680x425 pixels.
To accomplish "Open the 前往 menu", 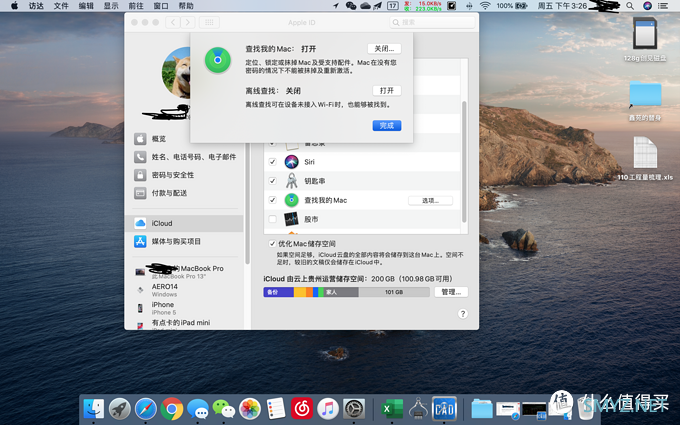I will coord(136,6).
